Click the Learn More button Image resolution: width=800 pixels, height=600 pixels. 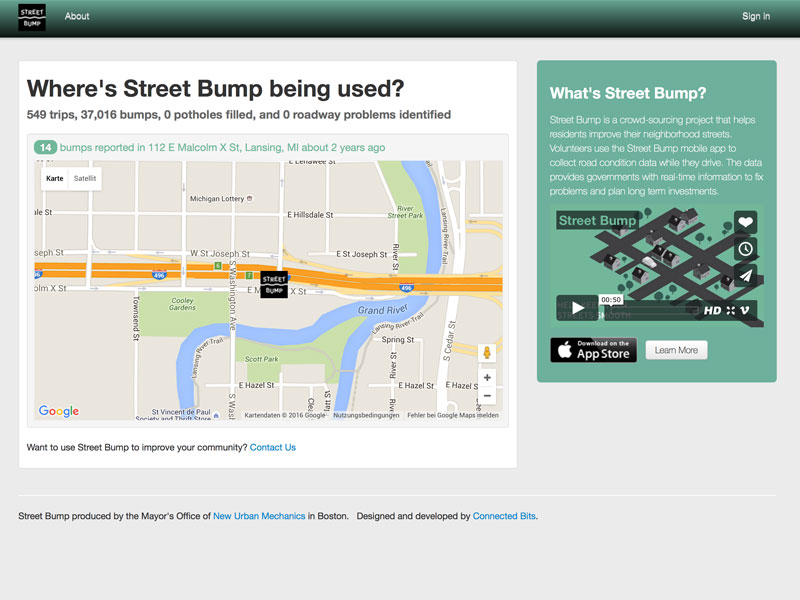tap(676, 351)
